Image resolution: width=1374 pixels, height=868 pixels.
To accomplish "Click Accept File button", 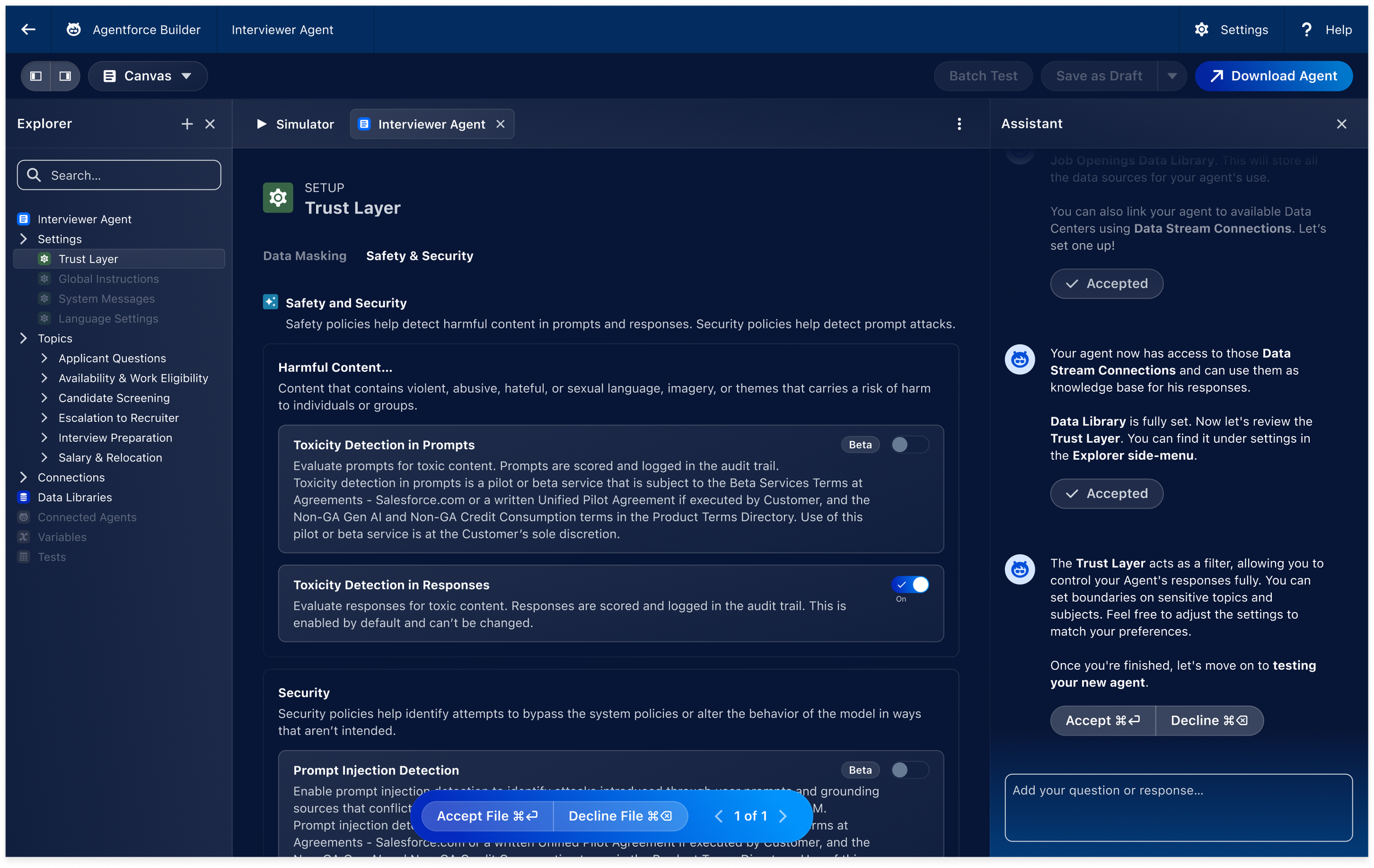I will pyautogui.click(x=487, y=816).
